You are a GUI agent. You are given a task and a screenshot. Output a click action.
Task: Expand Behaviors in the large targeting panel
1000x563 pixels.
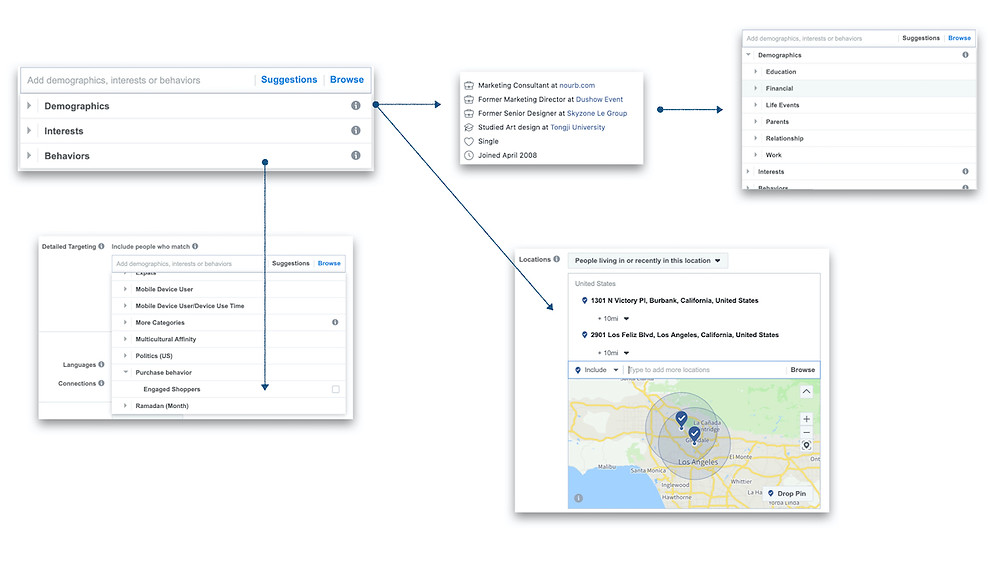tap(29, 156)
